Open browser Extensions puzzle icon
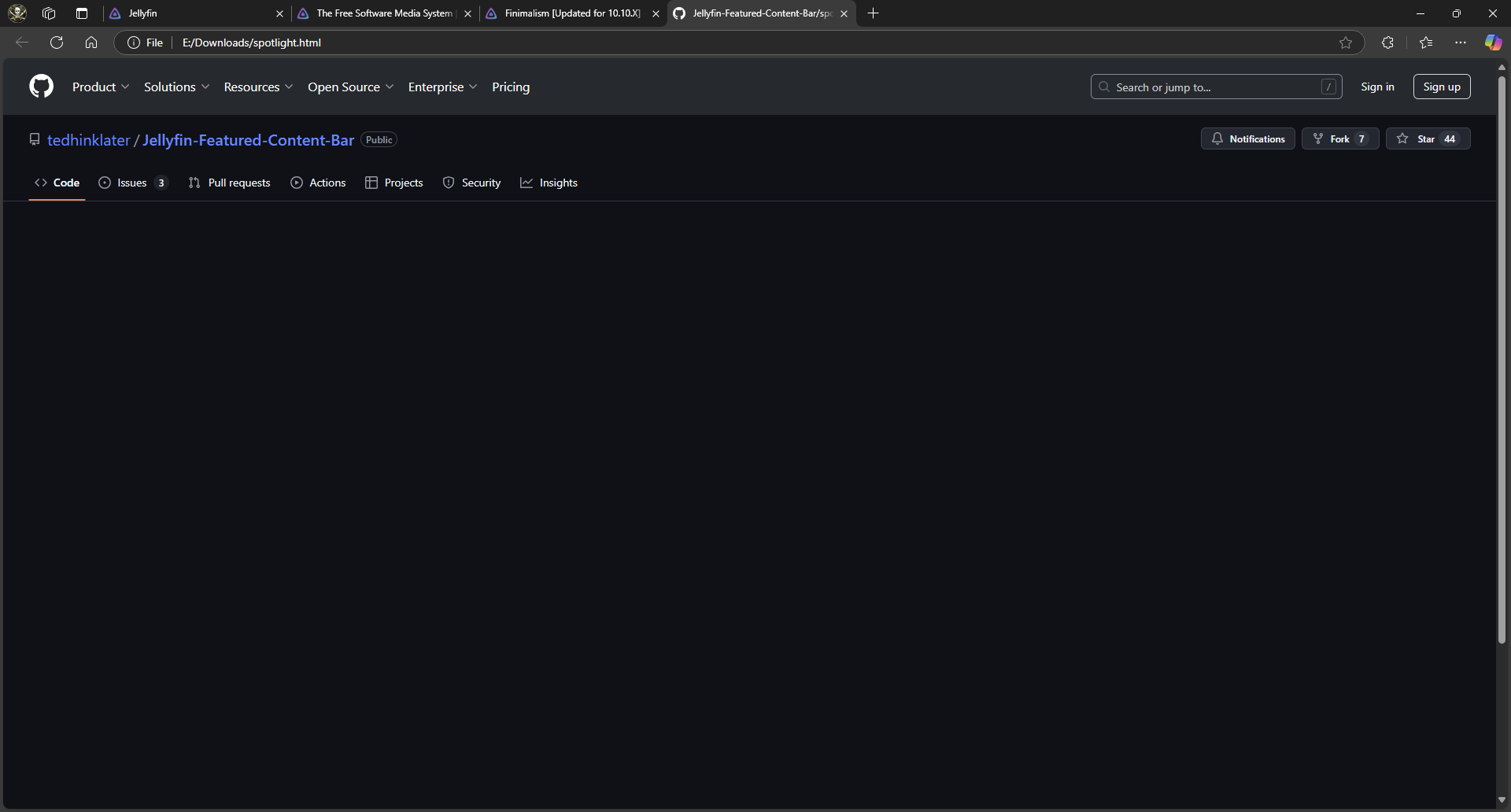Screen dimensions: 1511x812 tap(1387, 42)
